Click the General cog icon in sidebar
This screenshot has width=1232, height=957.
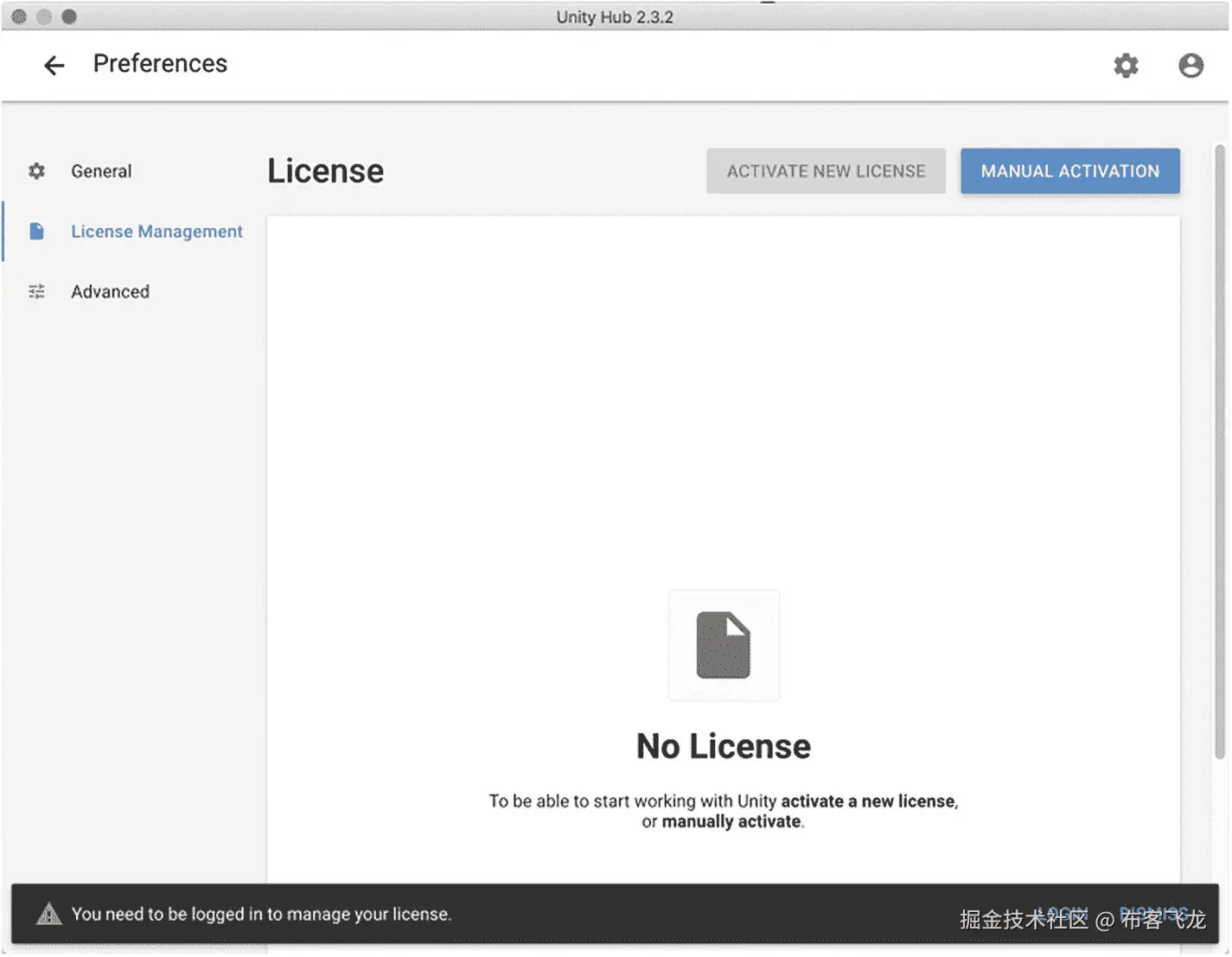(x=36, y=171)
